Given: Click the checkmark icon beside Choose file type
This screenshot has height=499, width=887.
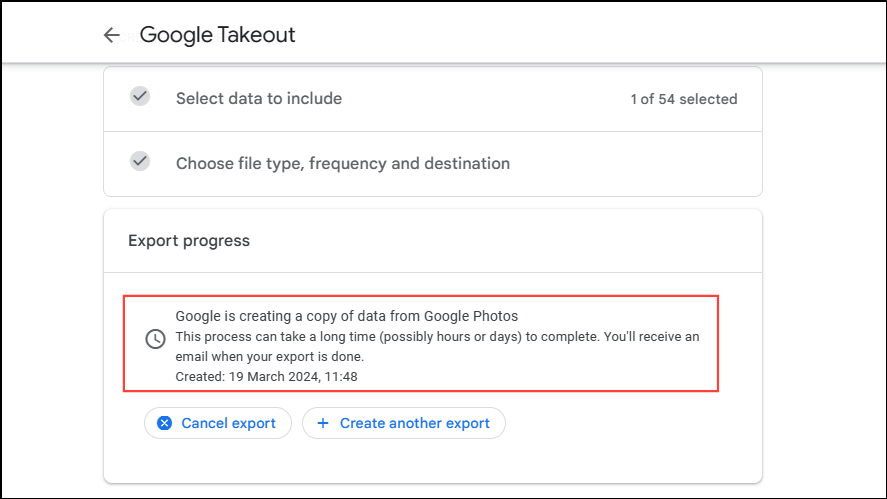Looking at the screenshot, I should (x=140, y=161).
